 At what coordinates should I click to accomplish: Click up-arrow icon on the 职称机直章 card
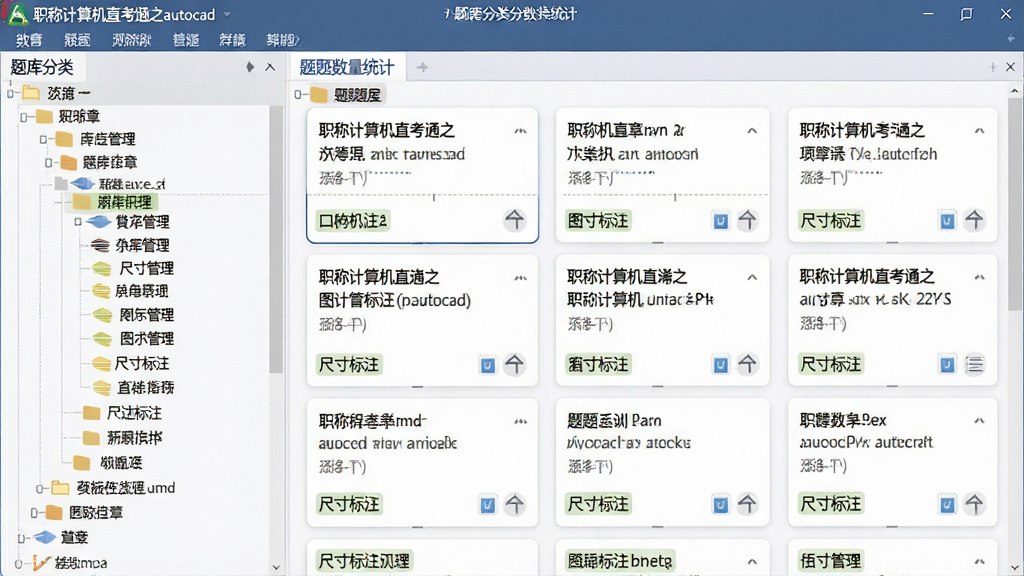748,220
